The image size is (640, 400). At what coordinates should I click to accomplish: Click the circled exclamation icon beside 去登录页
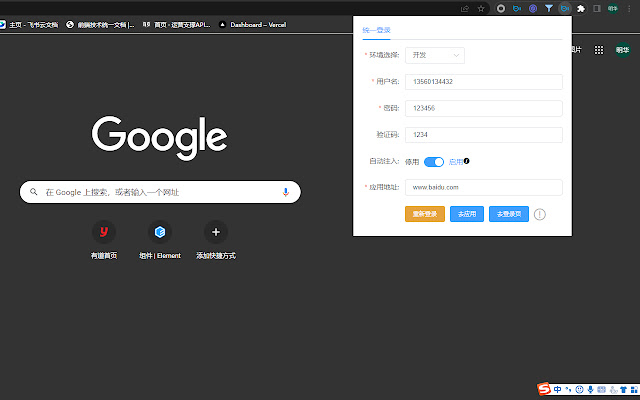(x=540, y=214)
